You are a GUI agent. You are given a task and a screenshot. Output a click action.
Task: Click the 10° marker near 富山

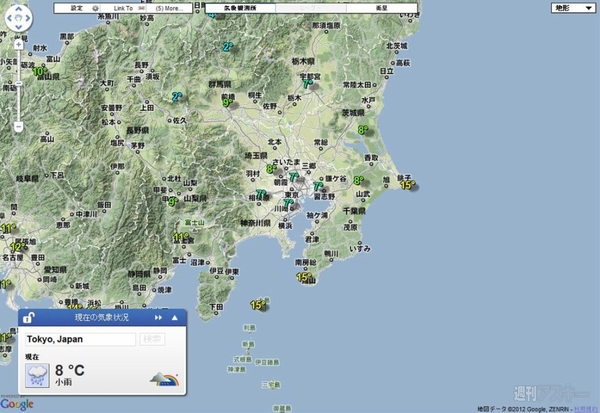tap(39, 71)
